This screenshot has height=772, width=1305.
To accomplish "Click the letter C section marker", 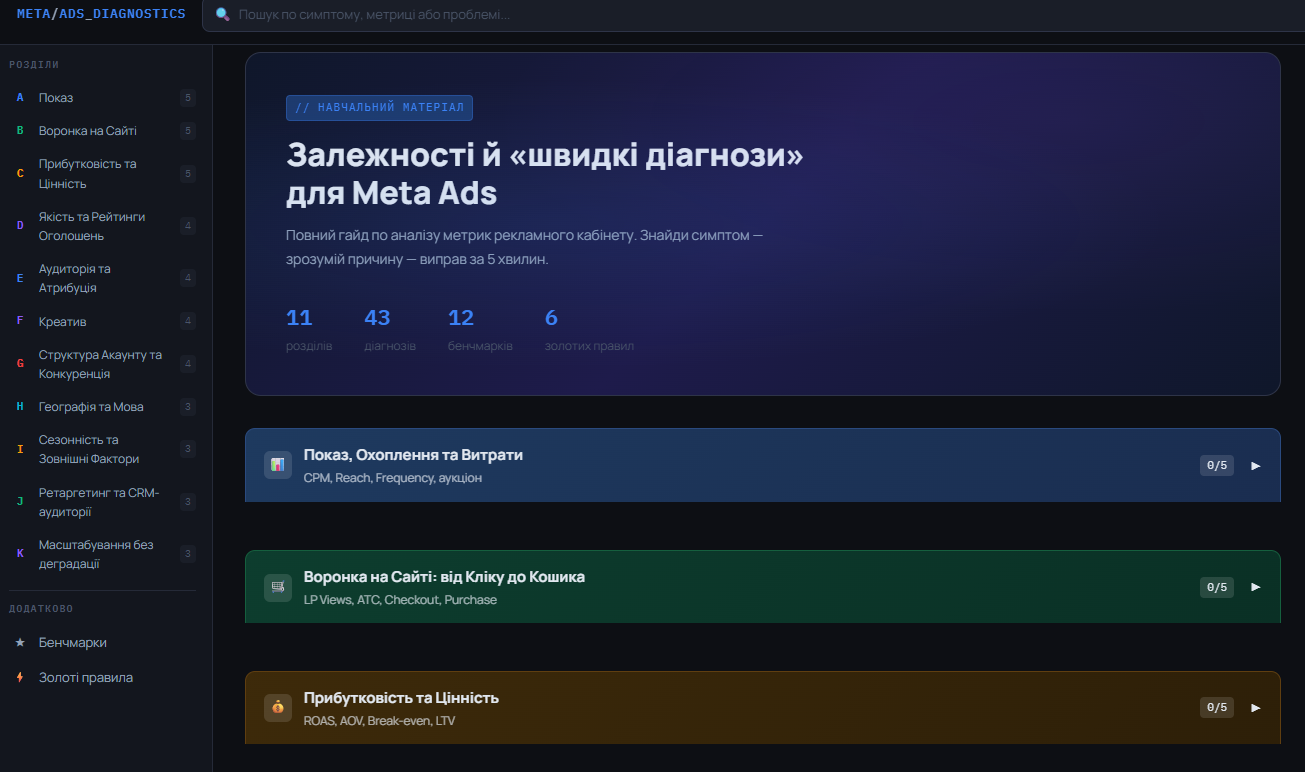I will point(20,174).
